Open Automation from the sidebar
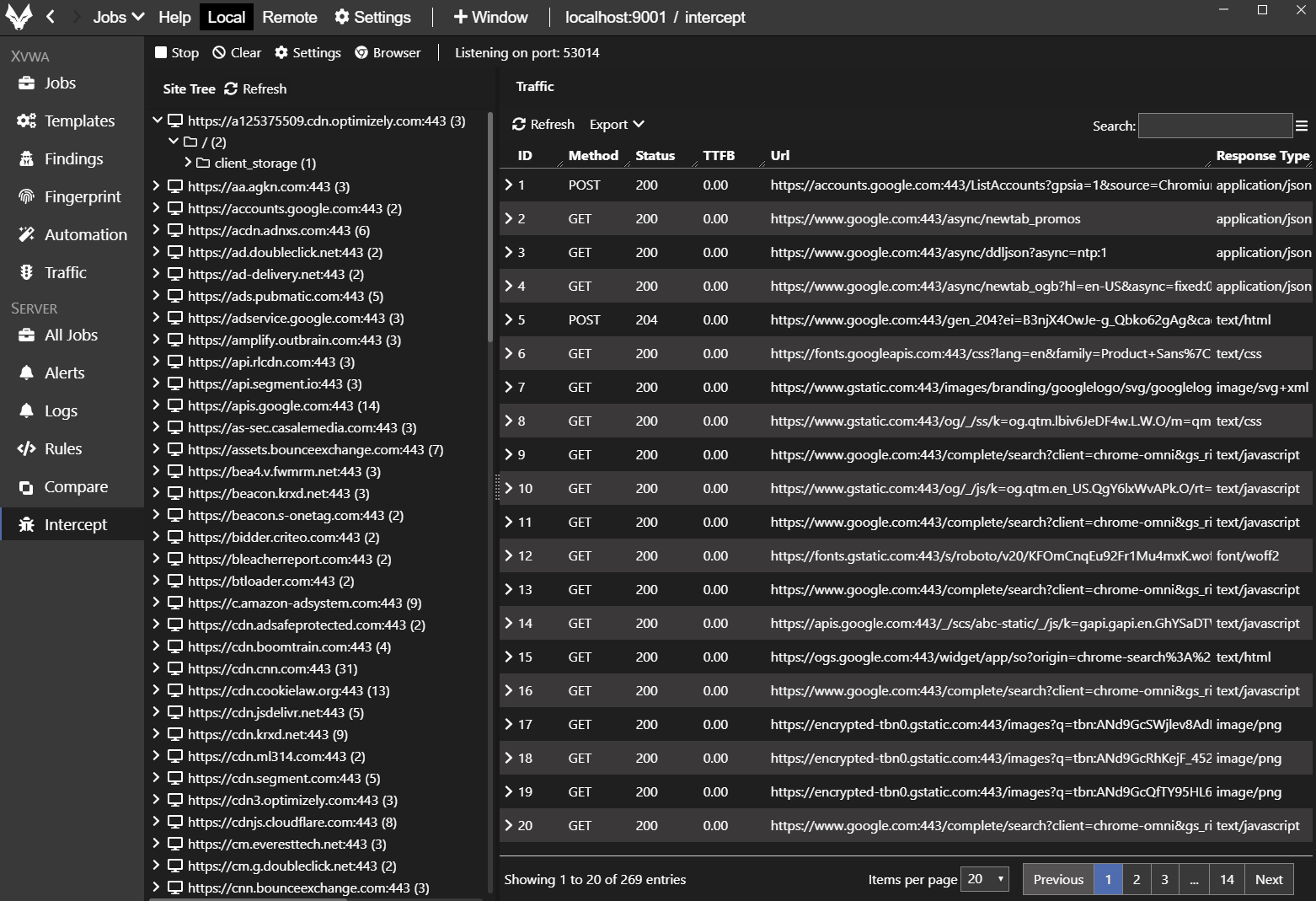1316x901 pixels. point(85,234)
